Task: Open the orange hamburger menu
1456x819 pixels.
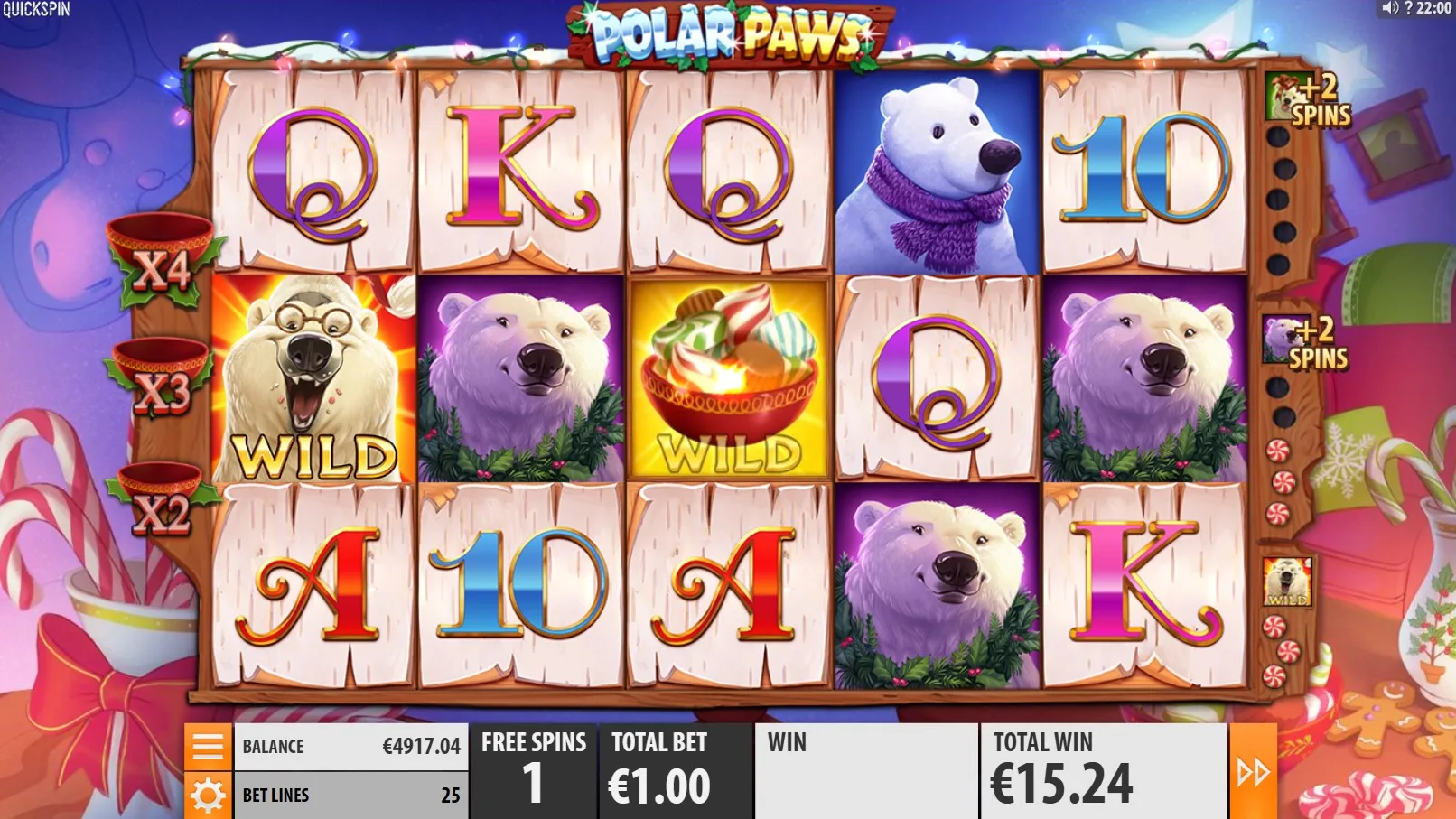Action: click(x=208, y=747)
